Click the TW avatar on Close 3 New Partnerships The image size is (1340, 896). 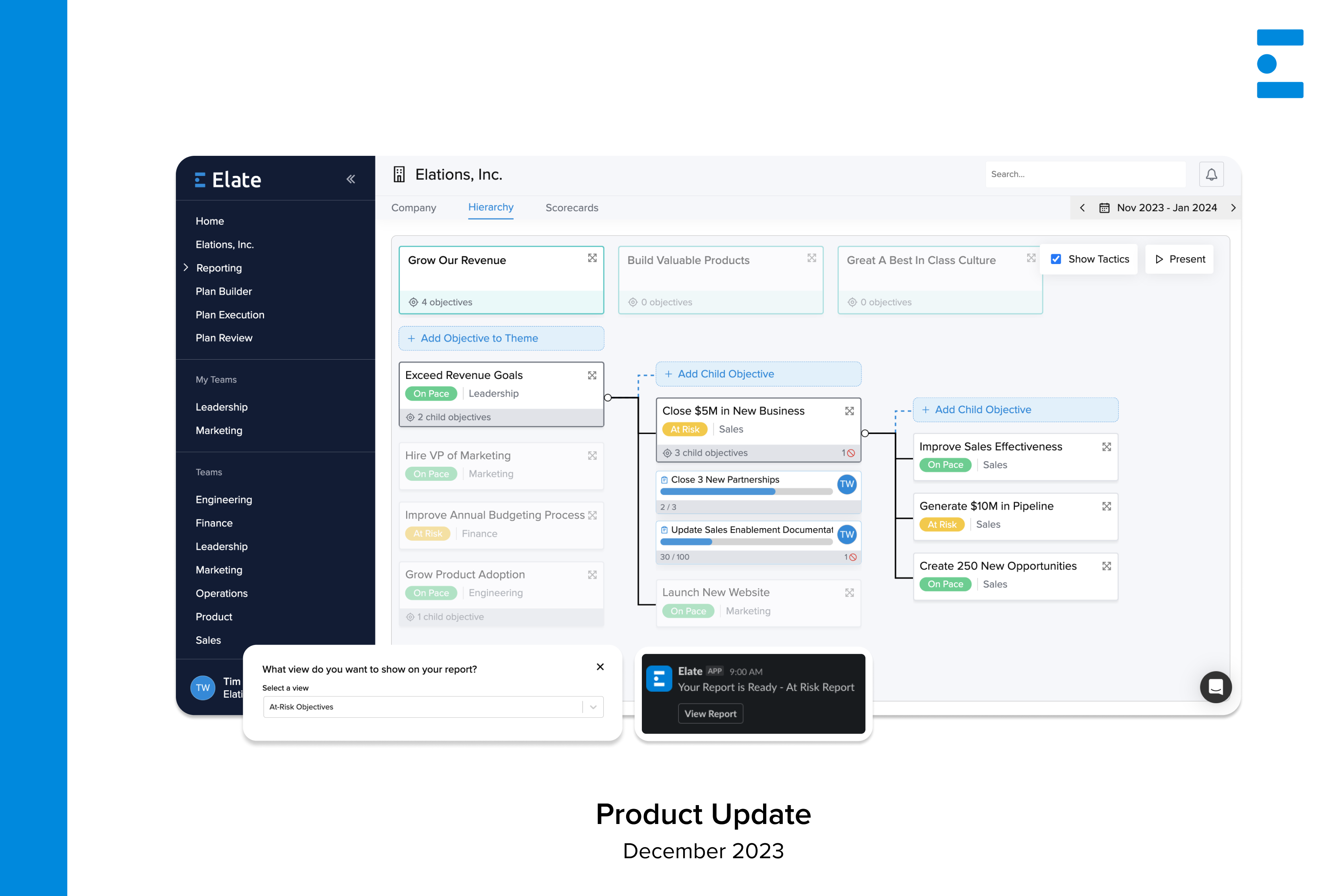click(846, 484)
